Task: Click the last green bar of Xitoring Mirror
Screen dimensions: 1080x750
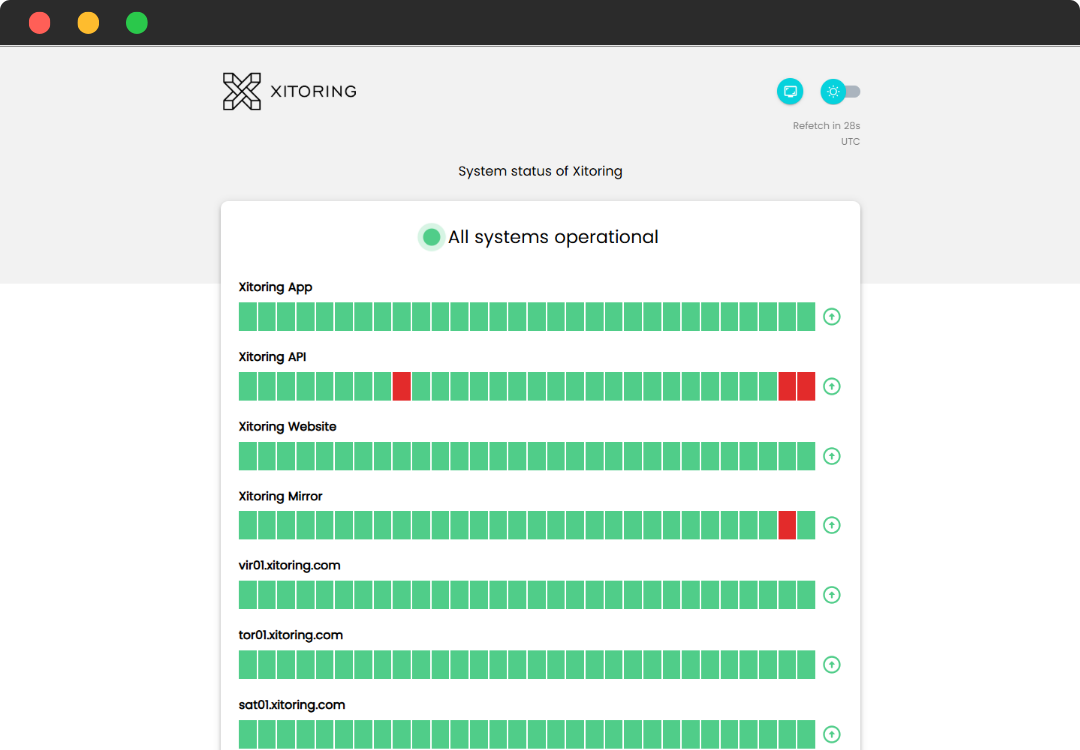Action: point(806,525)
